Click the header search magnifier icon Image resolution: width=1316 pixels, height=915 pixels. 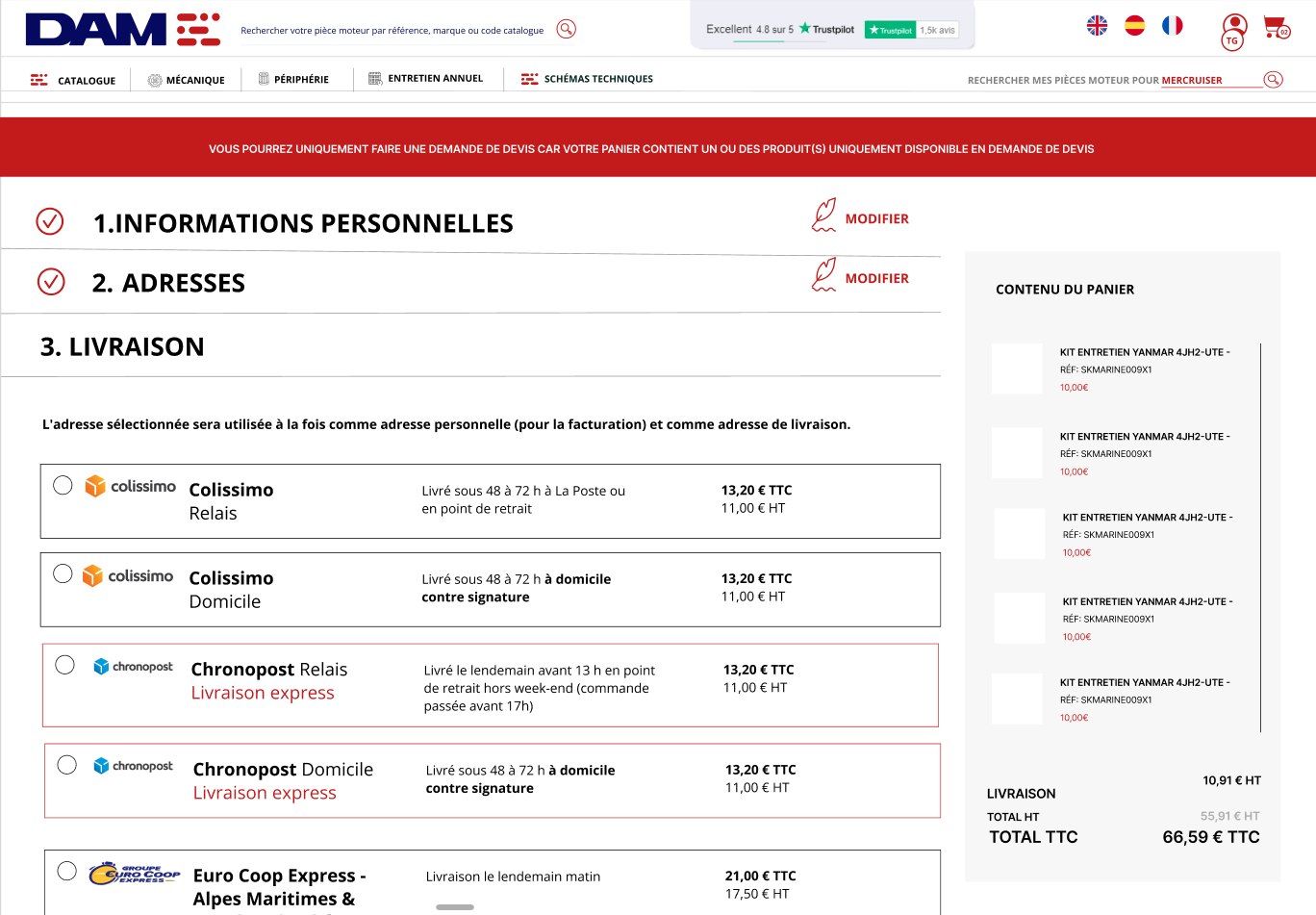click(x=567, y=29)
